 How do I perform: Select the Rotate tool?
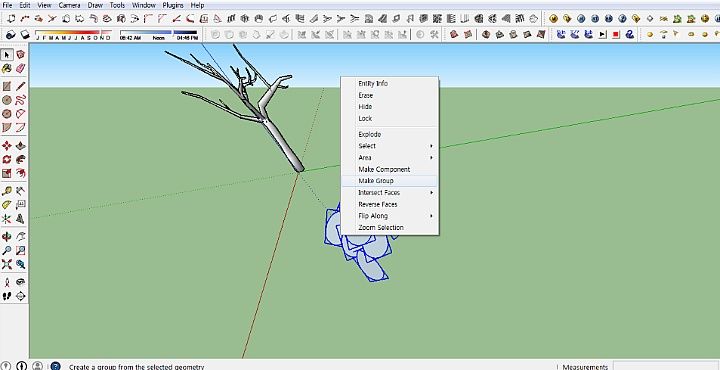(7, 160)
